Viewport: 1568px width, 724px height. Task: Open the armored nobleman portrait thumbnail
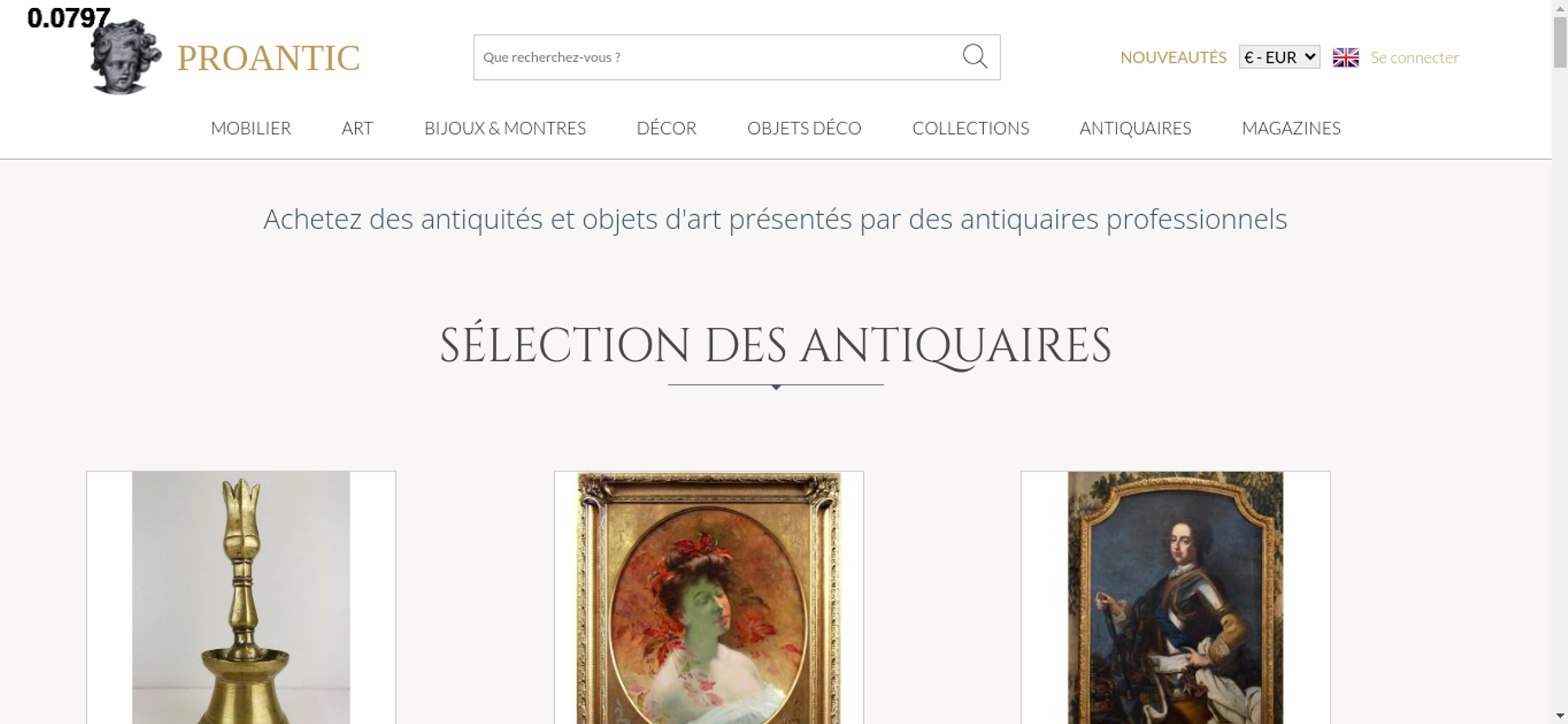tap(1175, 598)
